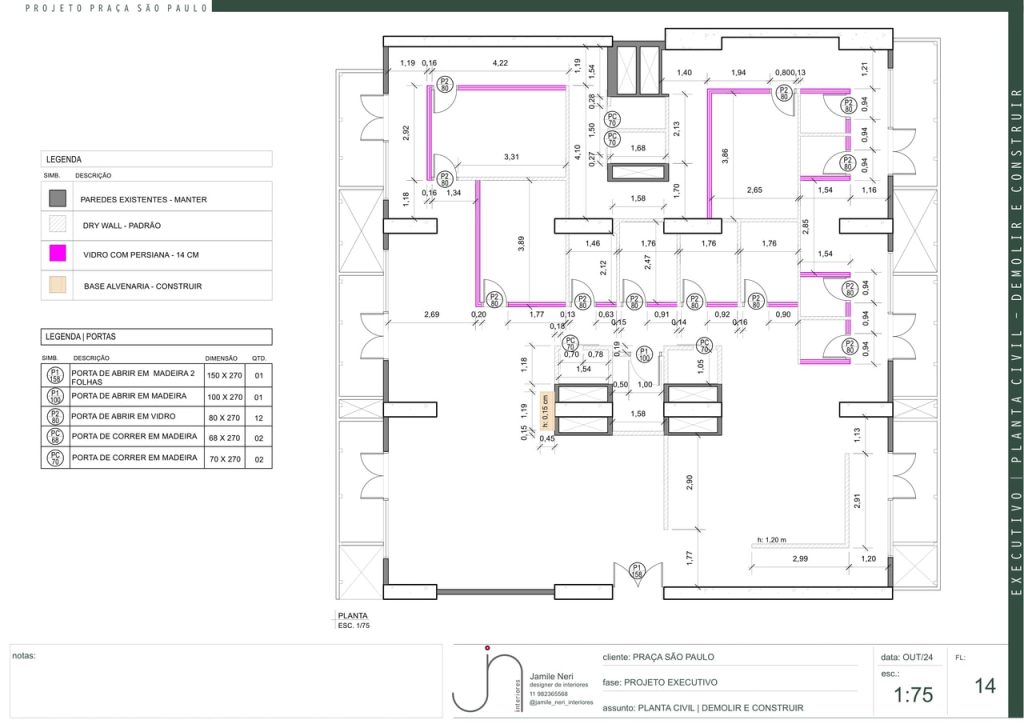The height and width of the screenshot is (724, 1024).
Task: Click the @jamile_neri_interiores Instagram handle
Action: (x=565, y=703)
